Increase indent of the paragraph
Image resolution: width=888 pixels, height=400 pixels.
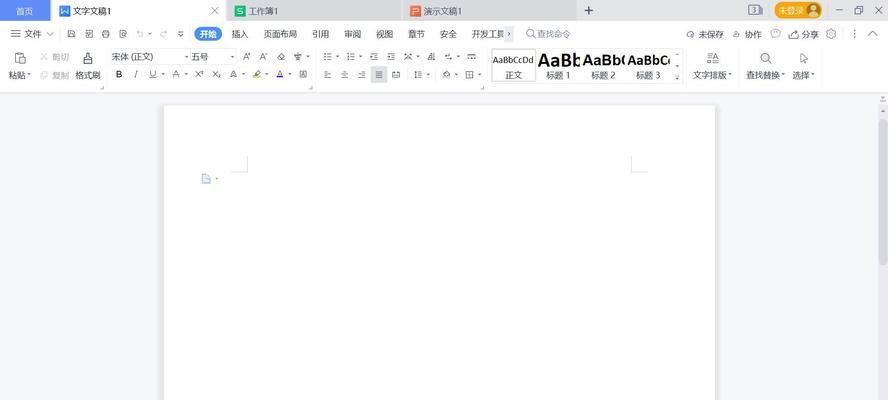[x=391, y=57]
